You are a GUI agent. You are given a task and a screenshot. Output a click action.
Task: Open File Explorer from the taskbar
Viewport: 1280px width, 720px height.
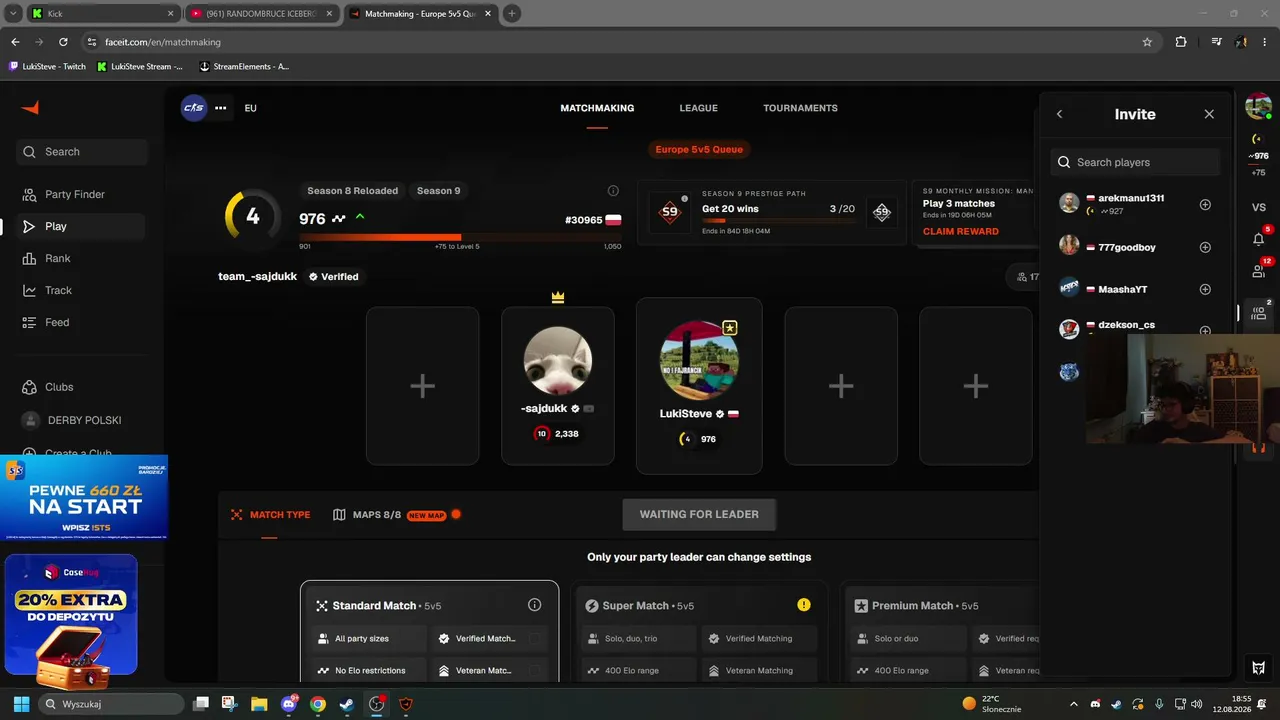(x=259, y=704)
